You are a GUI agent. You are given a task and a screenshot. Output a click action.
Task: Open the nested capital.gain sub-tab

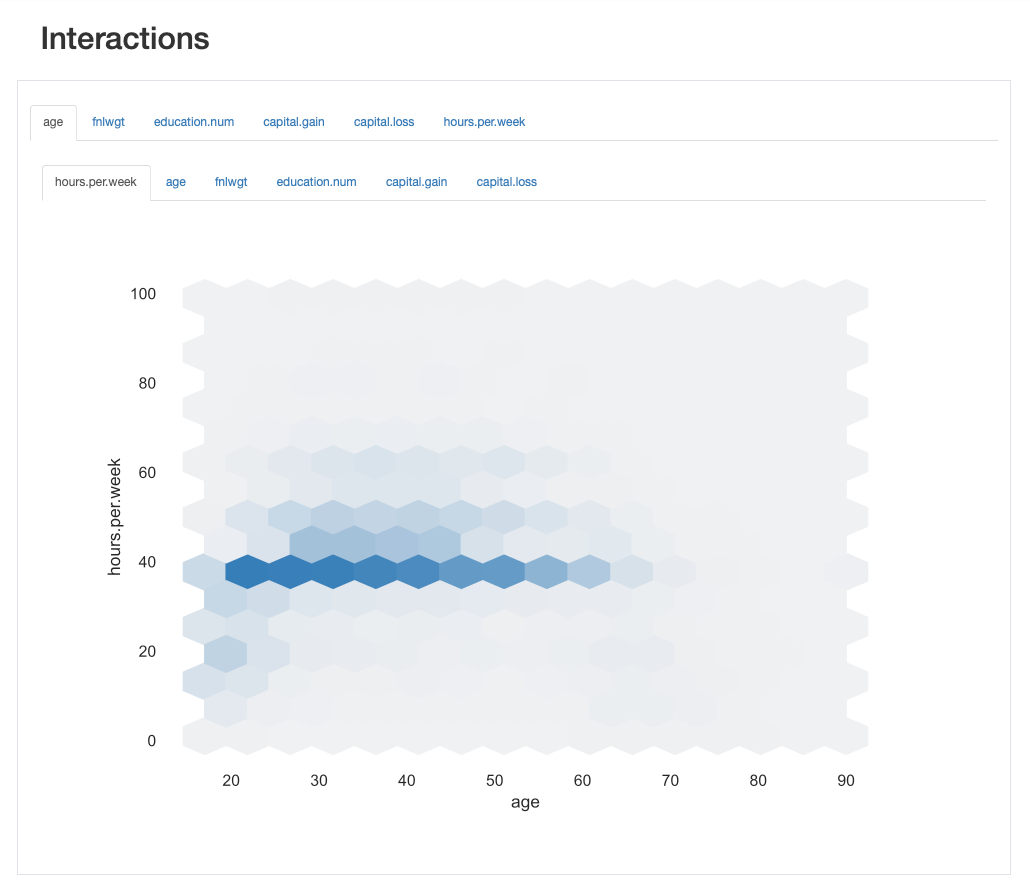[416, 182]
